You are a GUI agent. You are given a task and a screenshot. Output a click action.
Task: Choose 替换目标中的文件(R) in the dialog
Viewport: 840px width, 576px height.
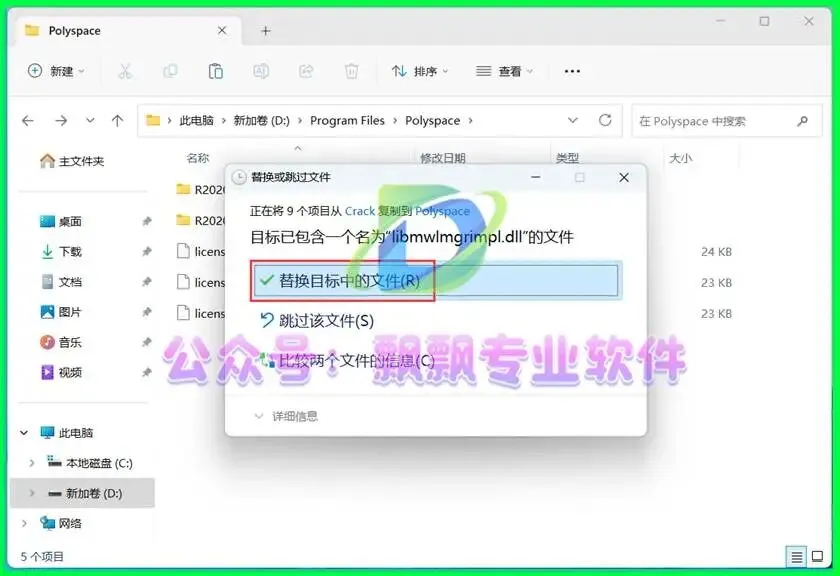point(436,280)
